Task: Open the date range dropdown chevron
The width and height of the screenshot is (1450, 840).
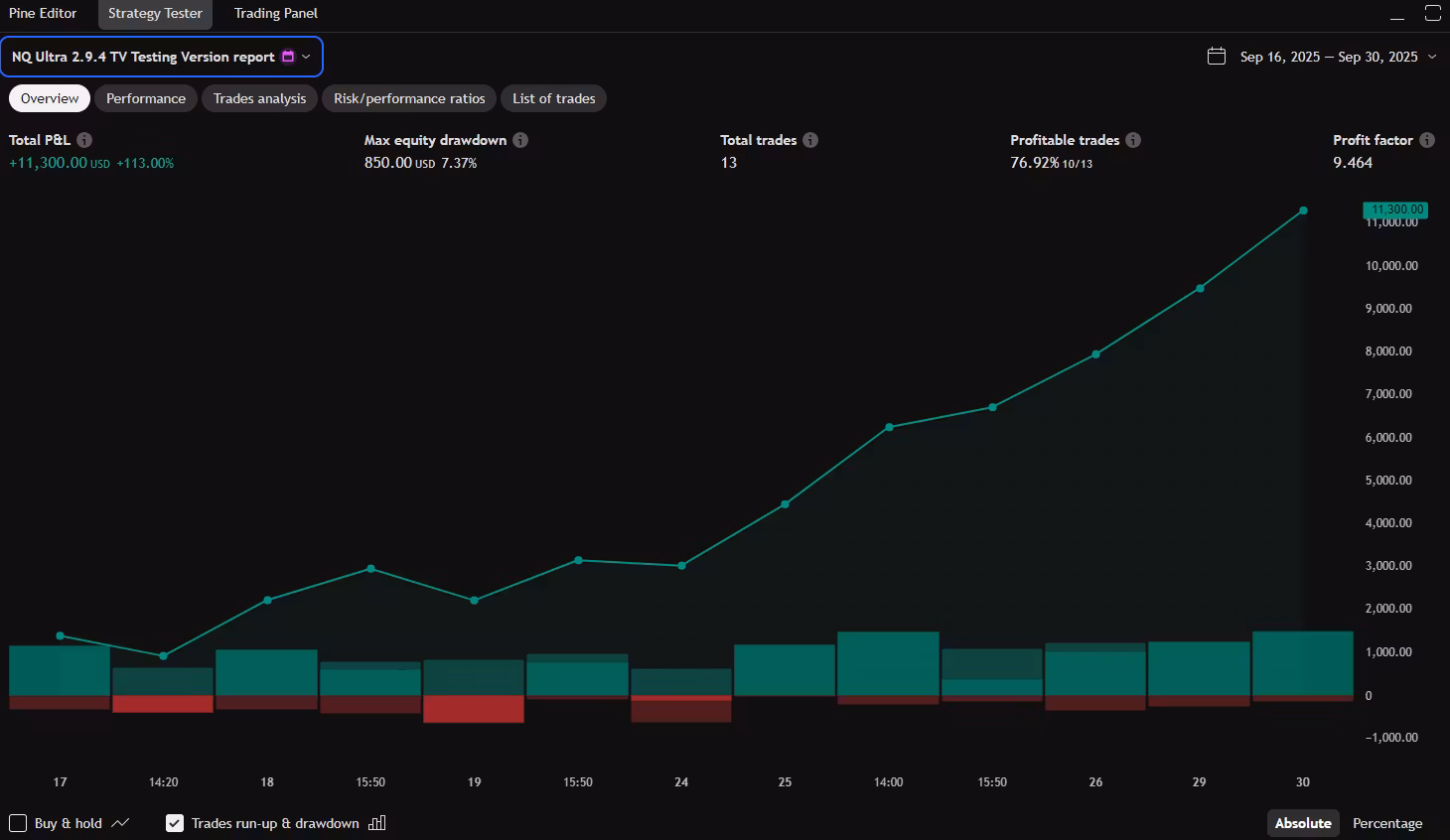Action: click(x=1431, y=57)
